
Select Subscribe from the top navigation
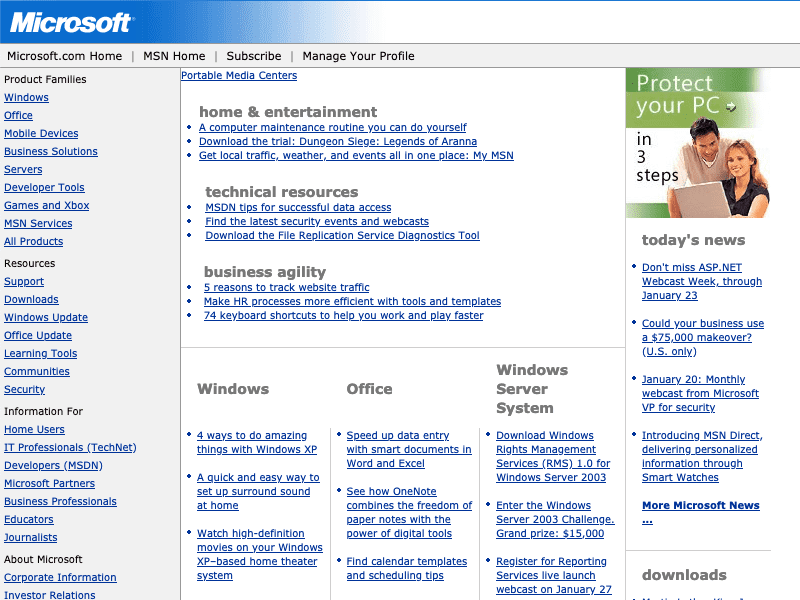[253, 56]
